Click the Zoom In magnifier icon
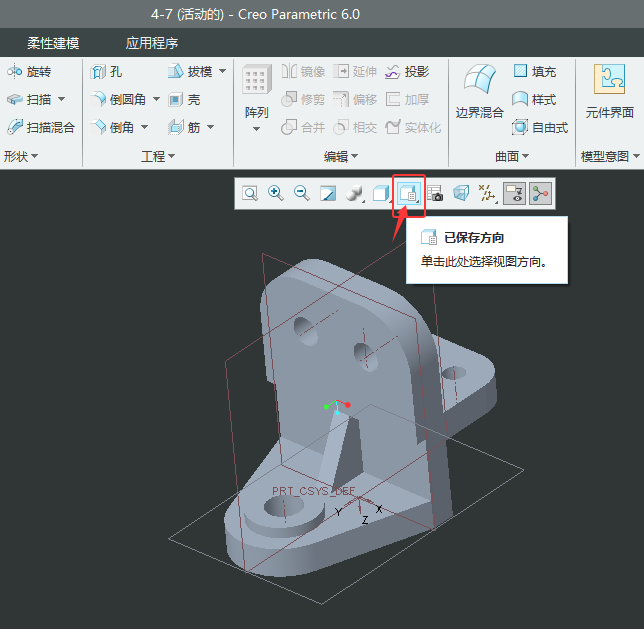The image size is (644, 629). [275, 193]
